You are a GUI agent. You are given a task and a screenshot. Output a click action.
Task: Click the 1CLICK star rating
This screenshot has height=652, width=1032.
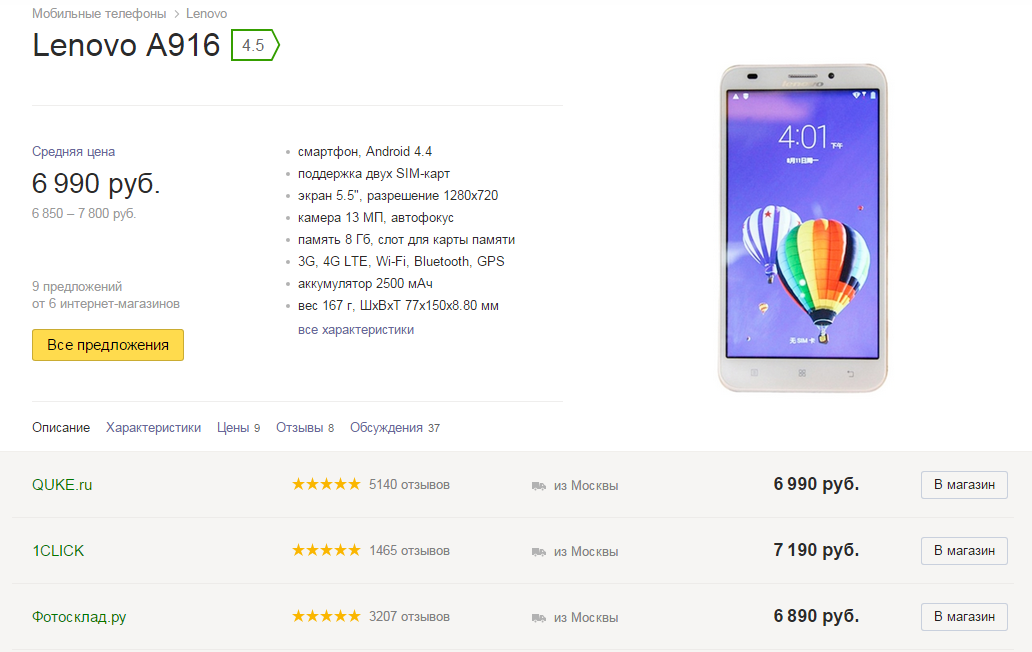point(326,551)
